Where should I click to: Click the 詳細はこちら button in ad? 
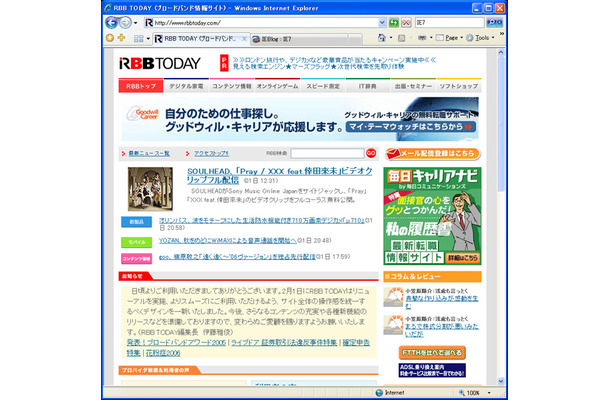463,258
